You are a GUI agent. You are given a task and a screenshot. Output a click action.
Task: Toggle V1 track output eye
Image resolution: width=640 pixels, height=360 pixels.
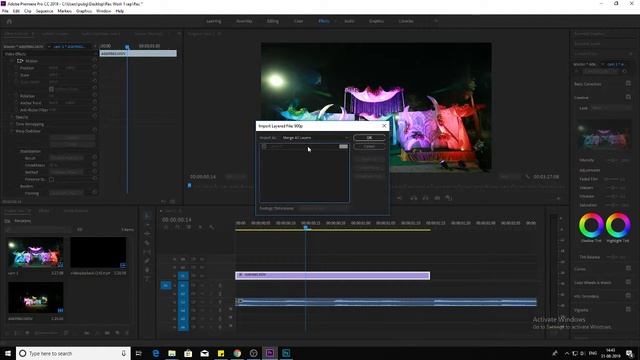[x=202, y=276]
